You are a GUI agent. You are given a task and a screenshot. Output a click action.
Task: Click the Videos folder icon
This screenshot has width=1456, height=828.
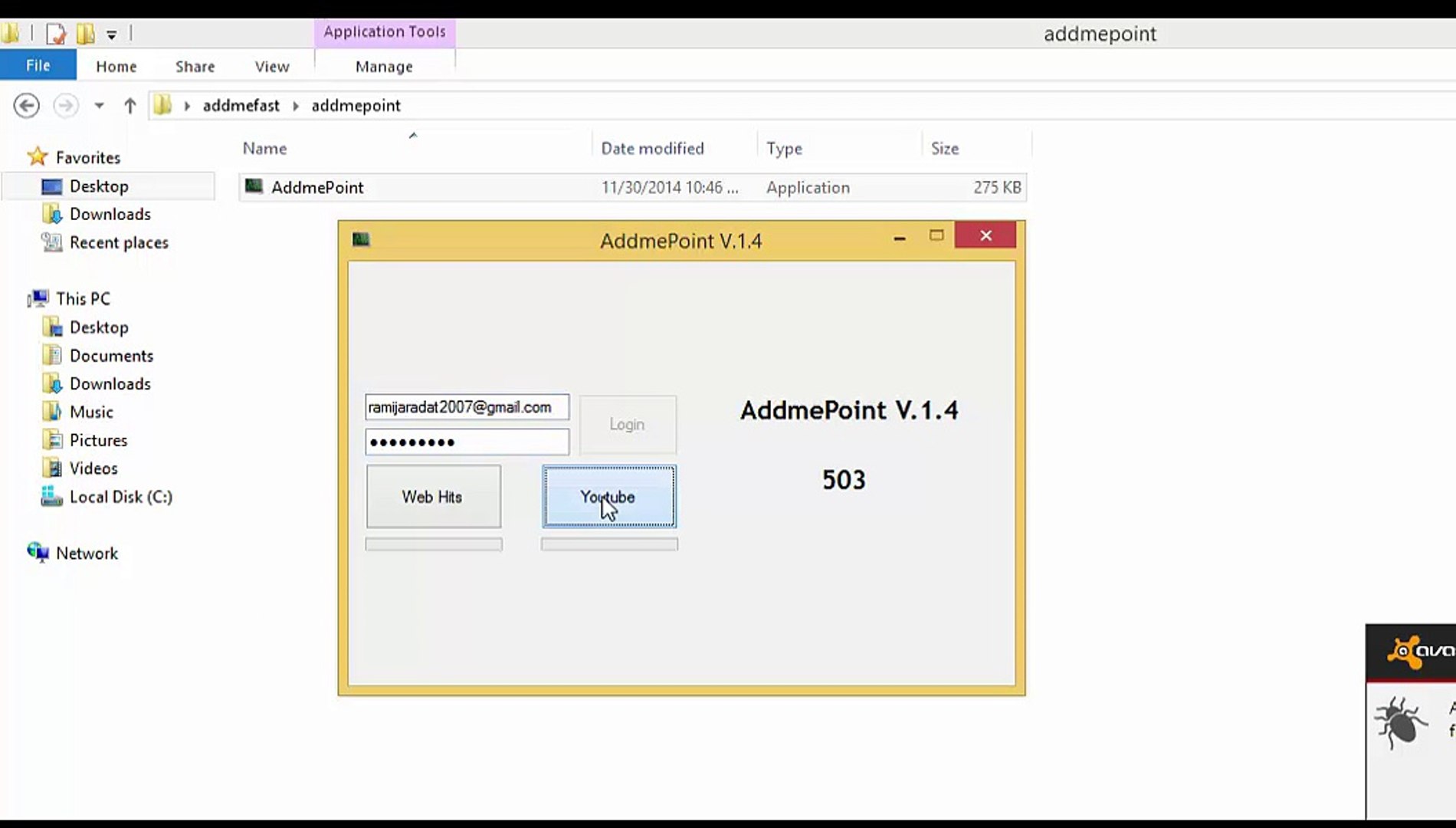(52, 468)
